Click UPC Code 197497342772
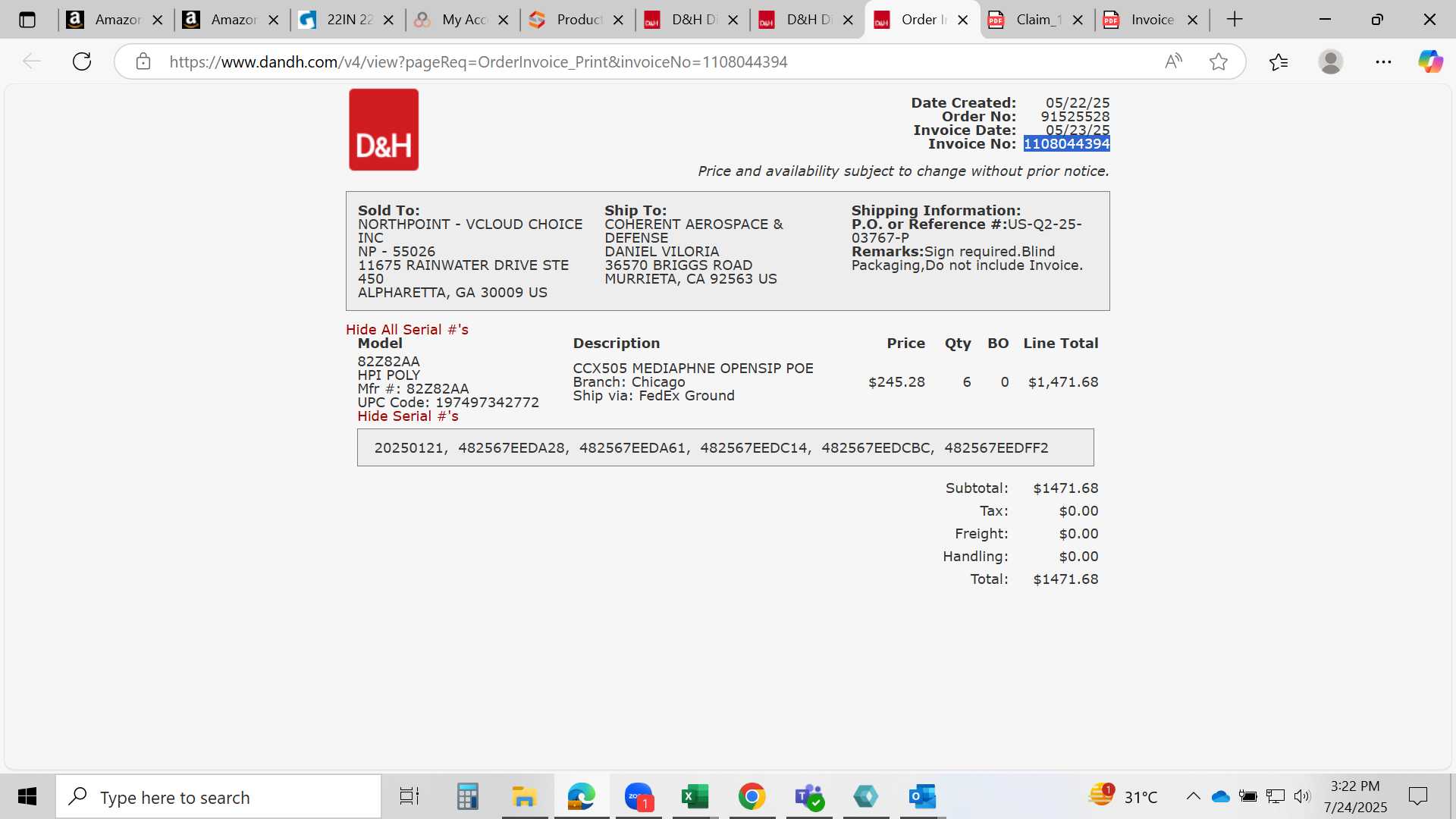 (487, 403)
